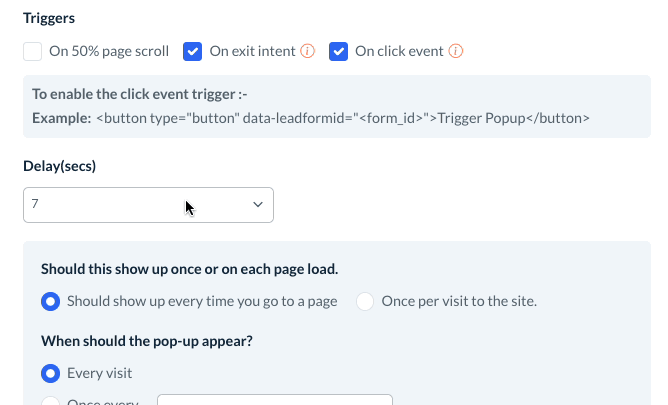Click the 'Once per visit to the site.' label
668x405 pixels.
[459, 301]
